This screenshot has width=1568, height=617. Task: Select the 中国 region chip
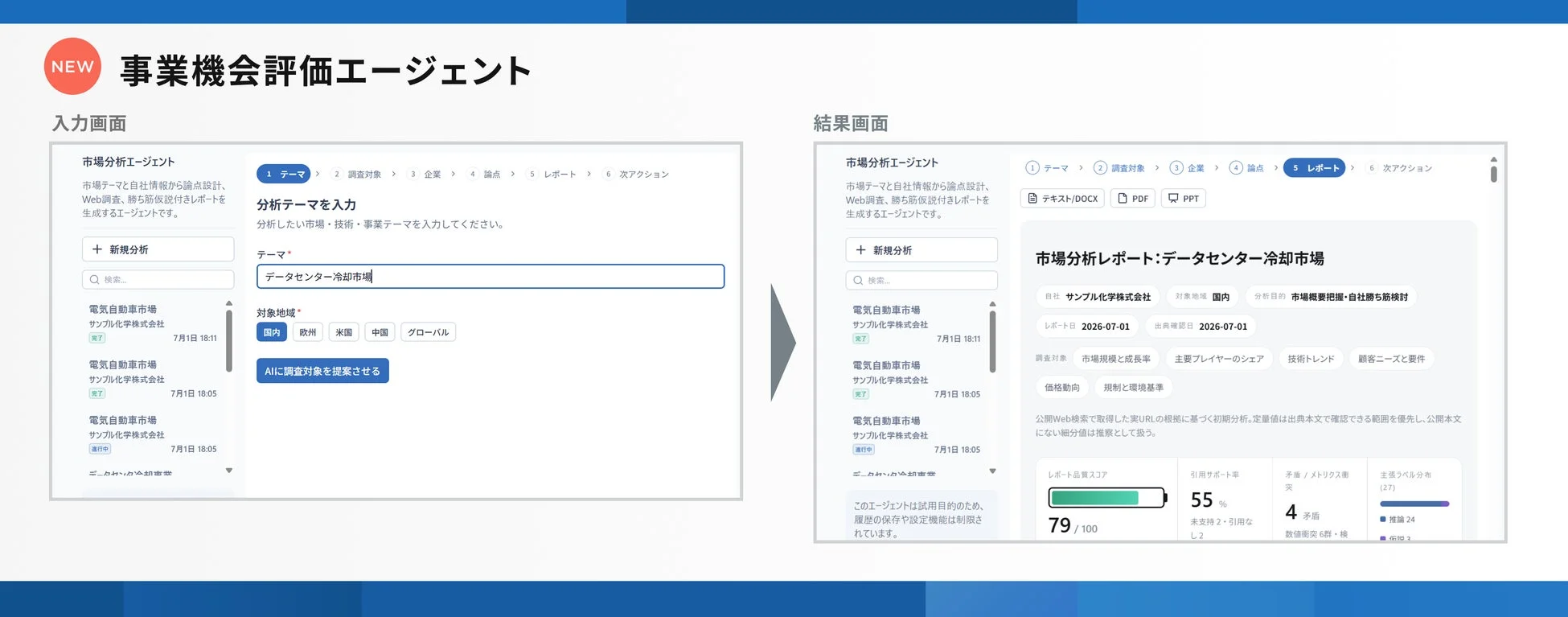[380, 332]
